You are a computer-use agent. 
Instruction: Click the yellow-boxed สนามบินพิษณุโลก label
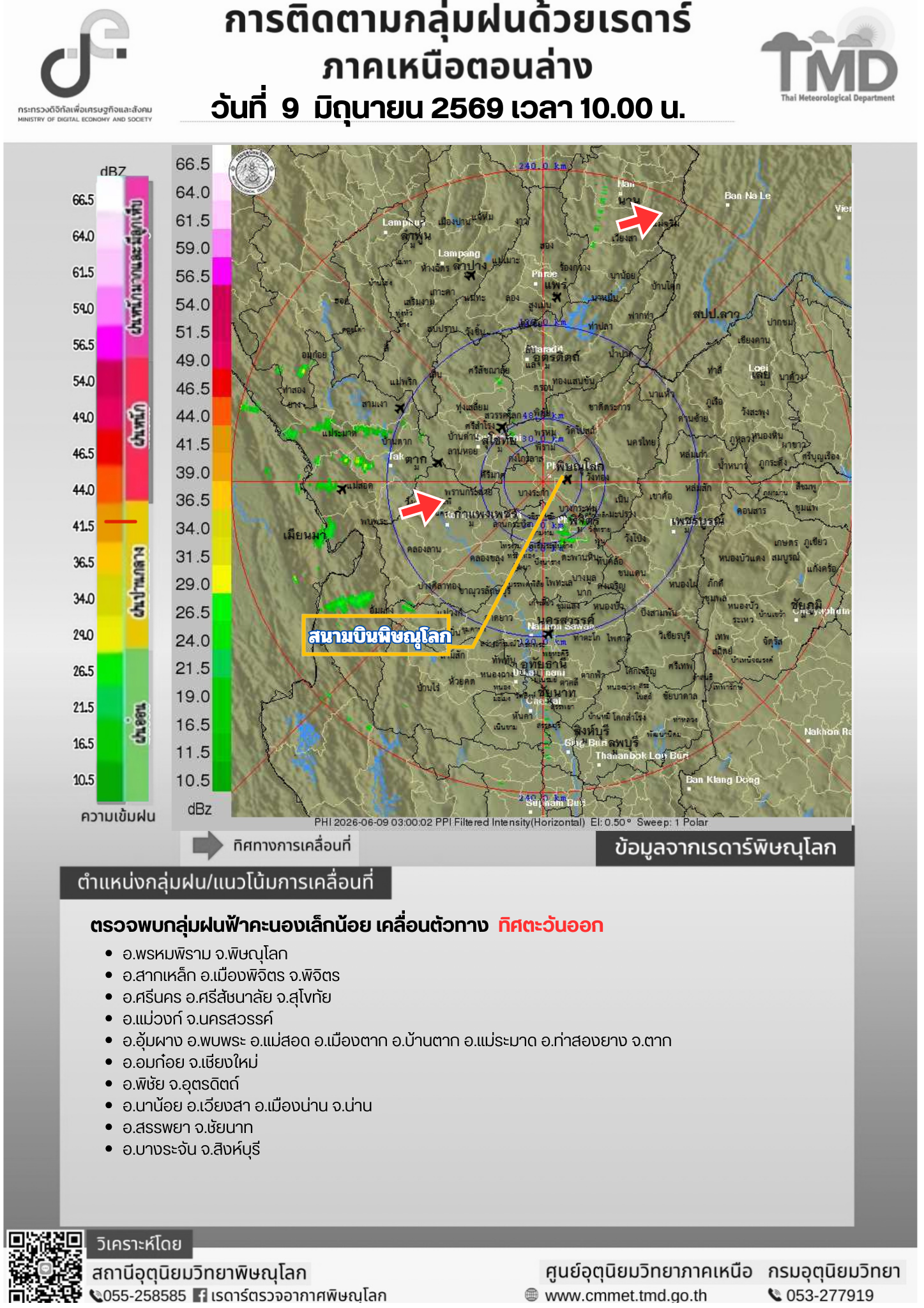377,635
